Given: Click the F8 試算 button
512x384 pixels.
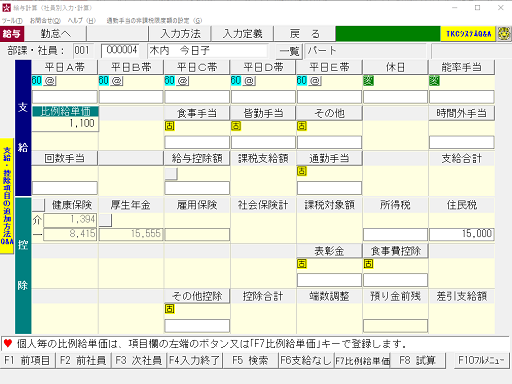Looking at the screenshot, I should pyautogui.click(x=418, y=360).
